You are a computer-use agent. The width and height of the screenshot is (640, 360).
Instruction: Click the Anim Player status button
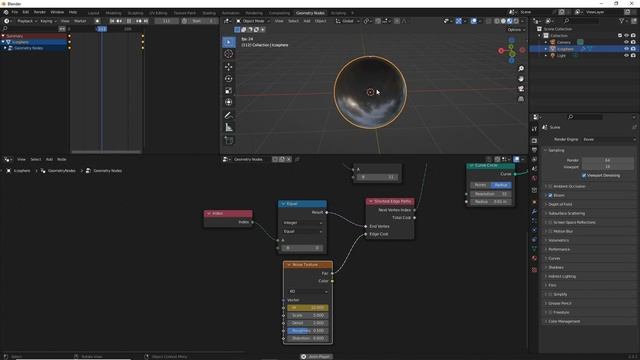316,356
